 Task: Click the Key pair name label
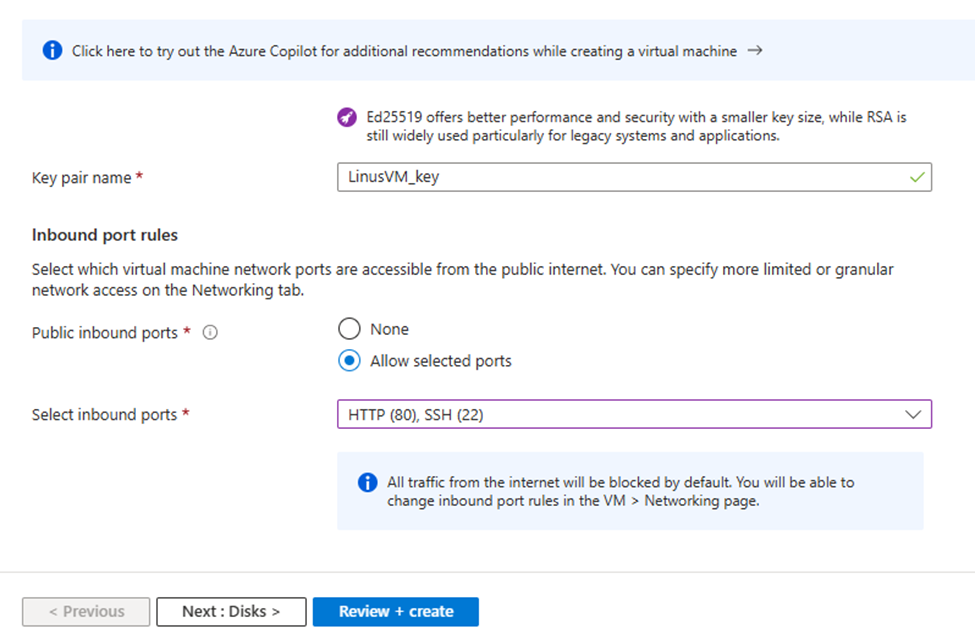pos(82,177)
